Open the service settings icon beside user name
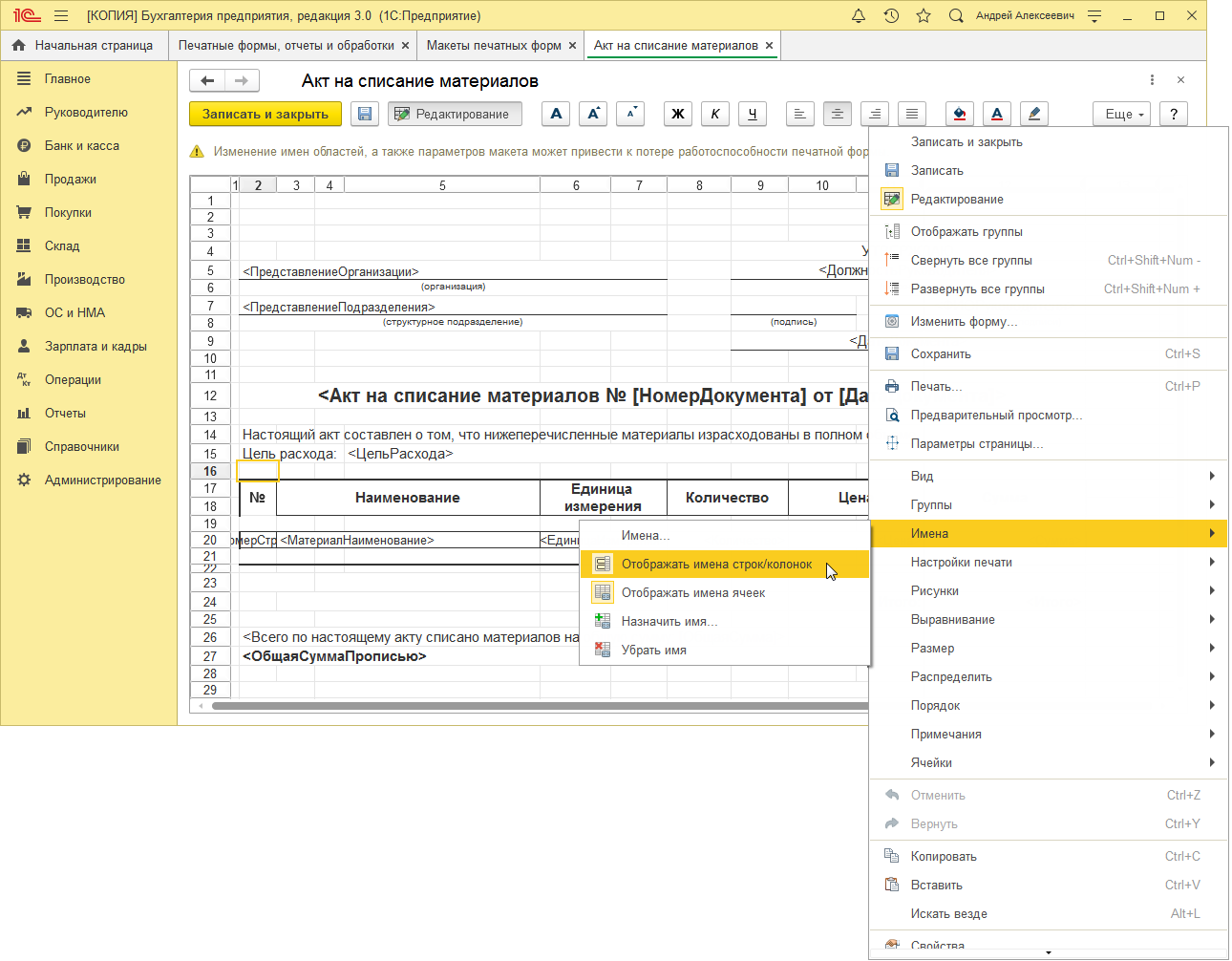This screenshot has height=961, width=1232. click(x=1094, y=15)
